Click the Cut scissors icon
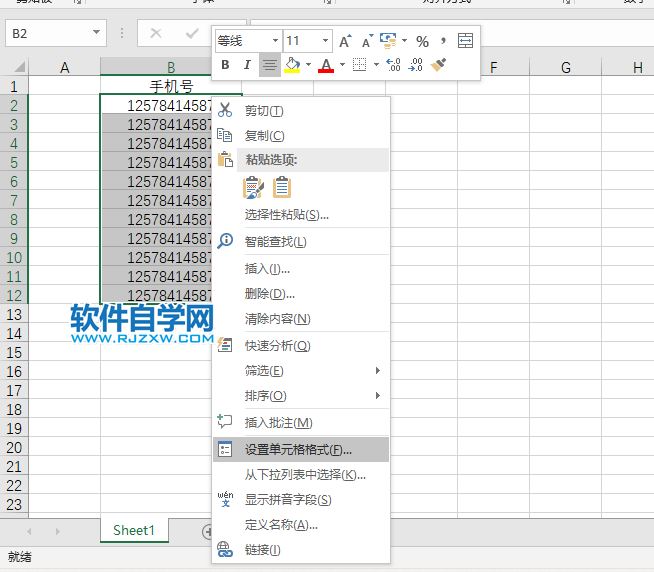654x572 pixels. coord(225,110)
